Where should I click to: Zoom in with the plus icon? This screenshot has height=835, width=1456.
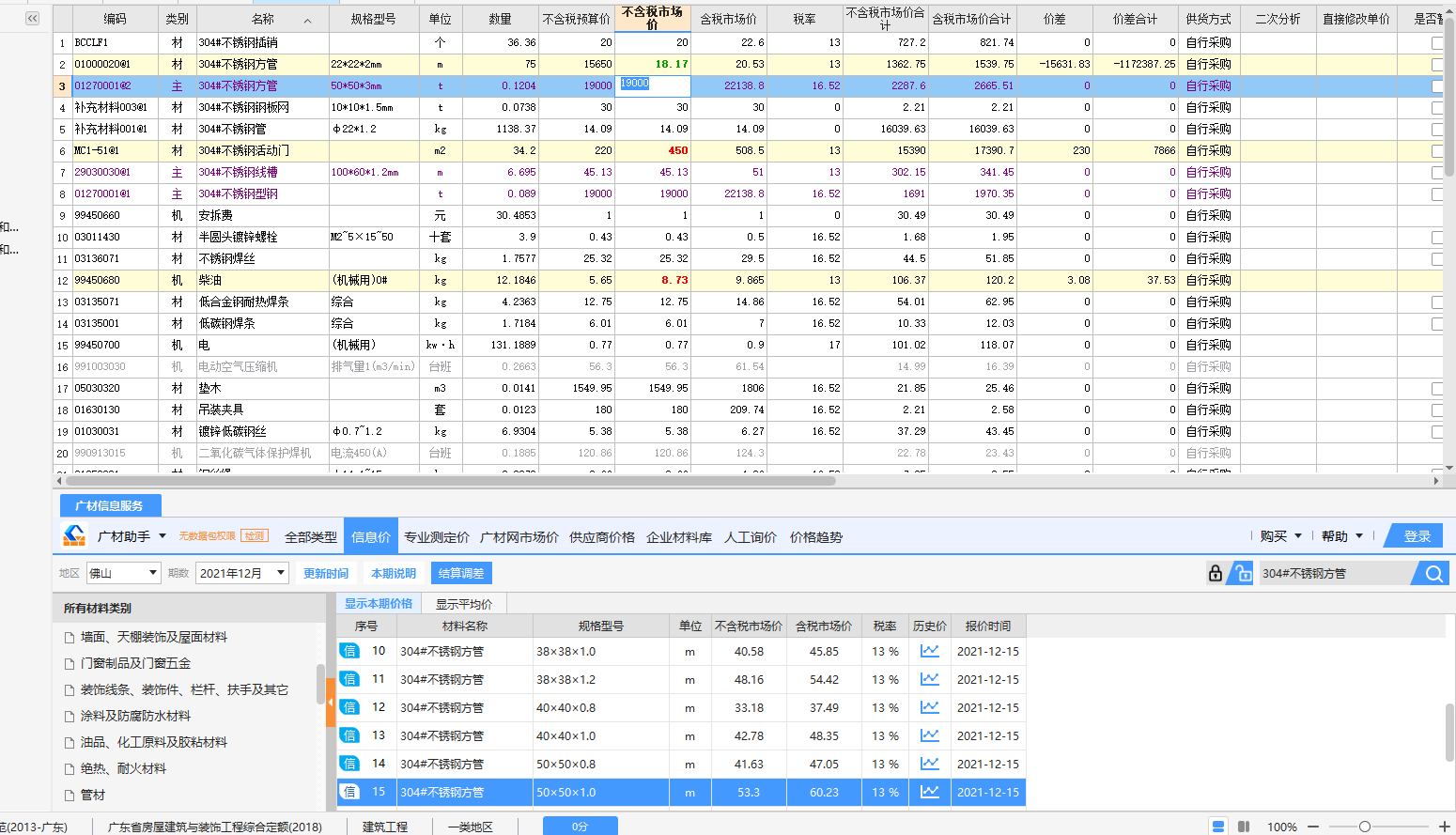[1444, 827]
